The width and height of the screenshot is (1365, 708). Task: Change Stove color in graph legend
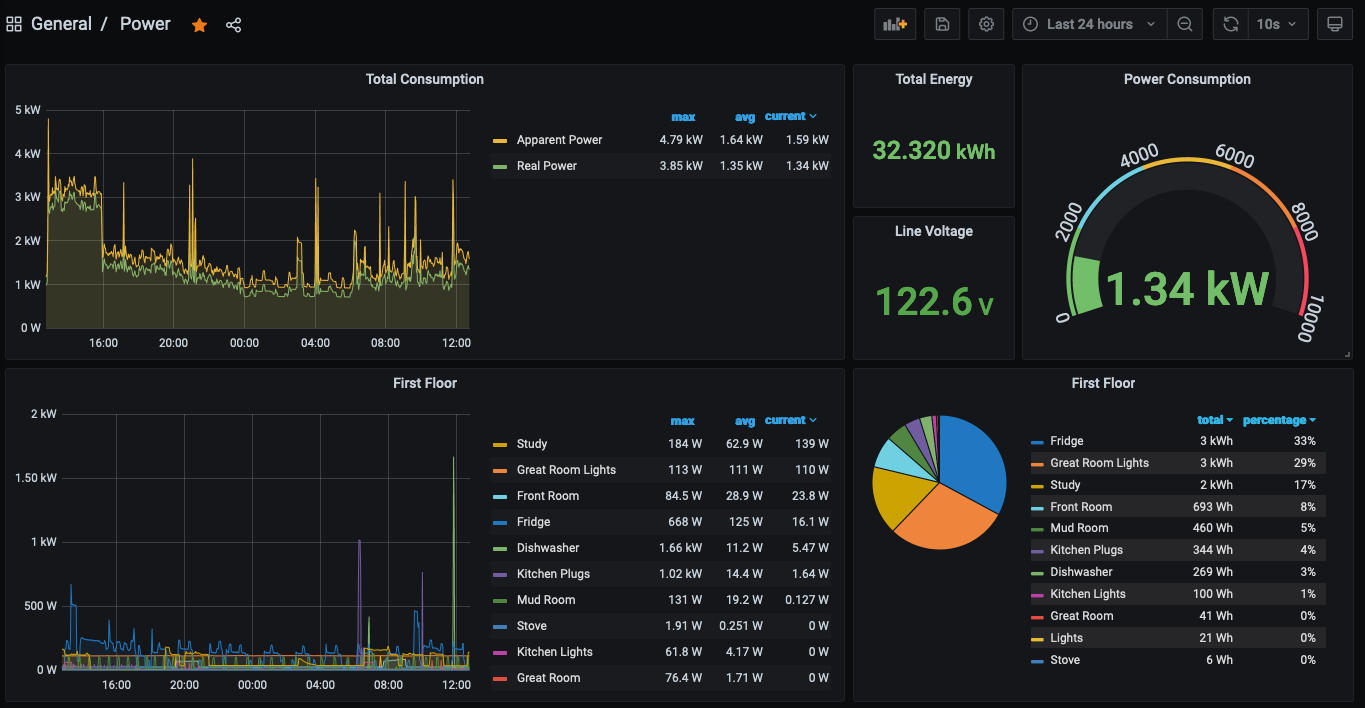pyautogui.click(x=500, y=626)
